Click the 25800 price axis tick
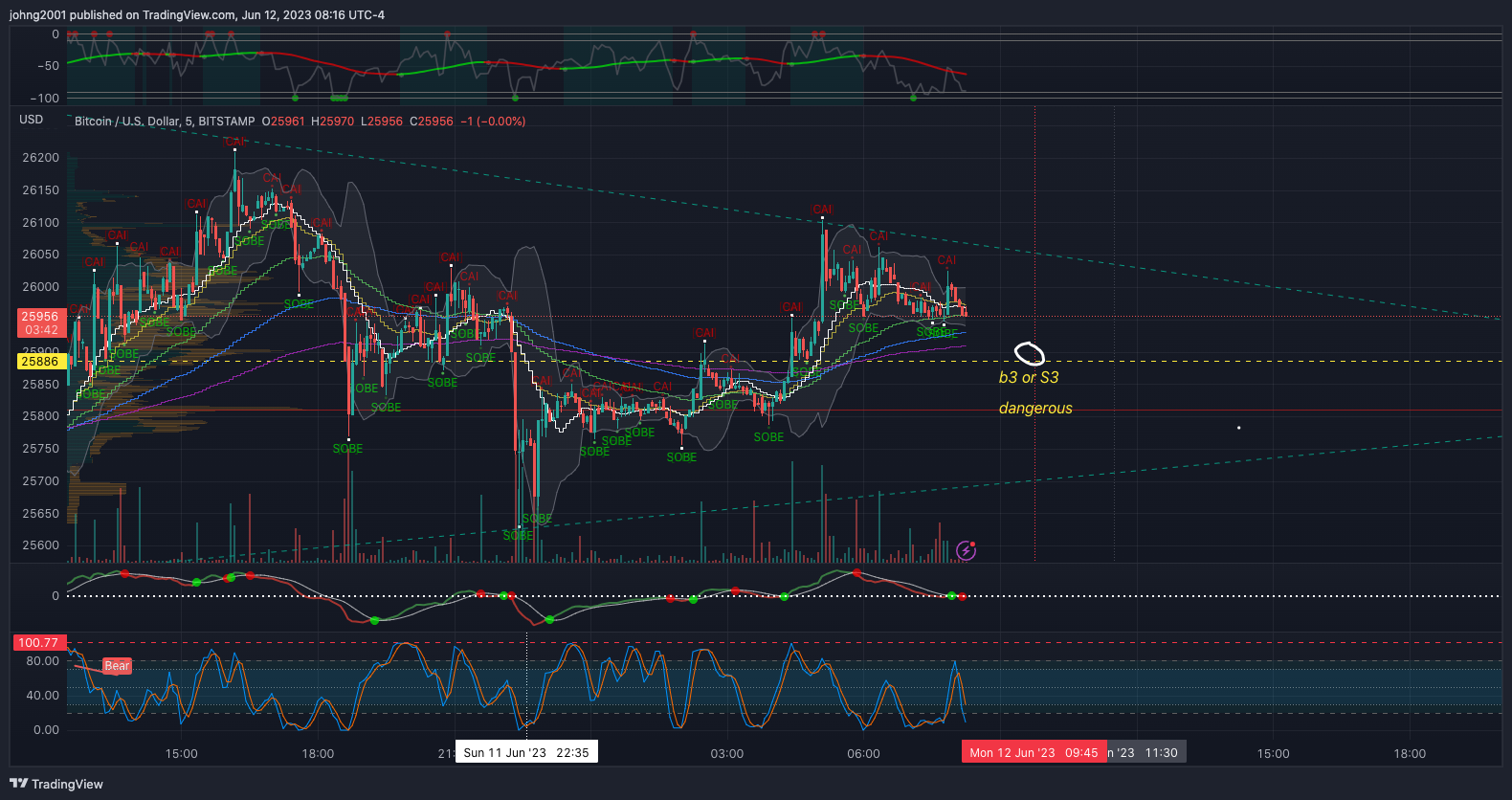Screen dimensions: 1512x800 click(40, 416)
